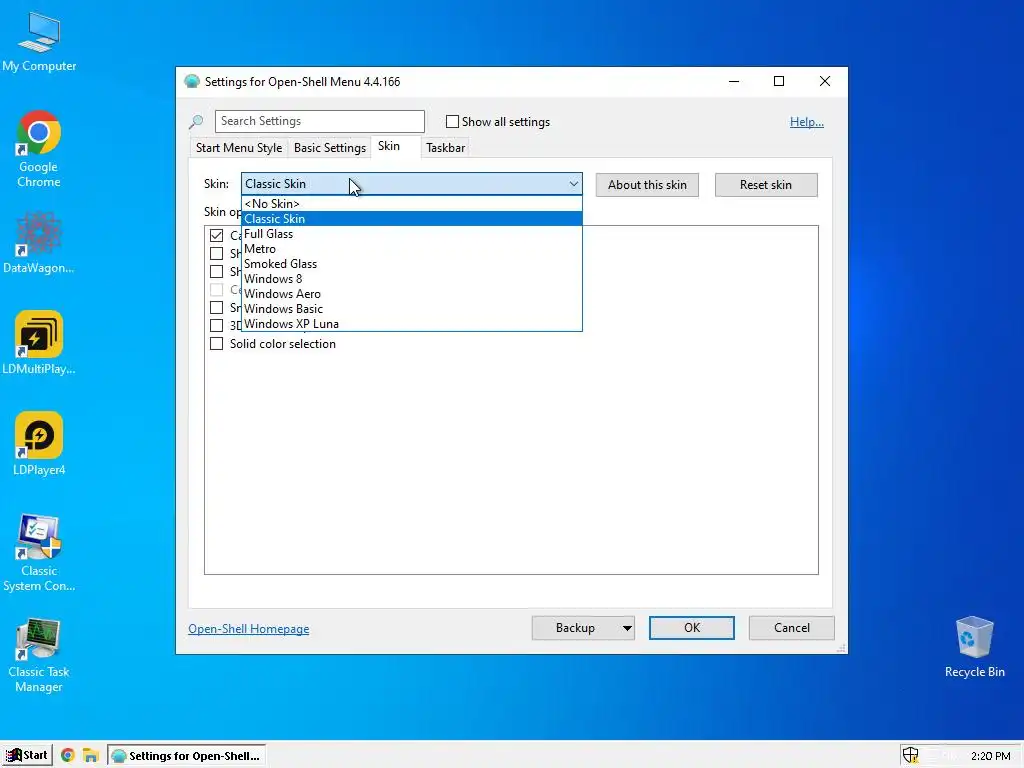Close the Open-Shell settings window
Image resolution: width=1024 pixels, height=768 pixels.
pyautogui.click(x=825, y=81)
